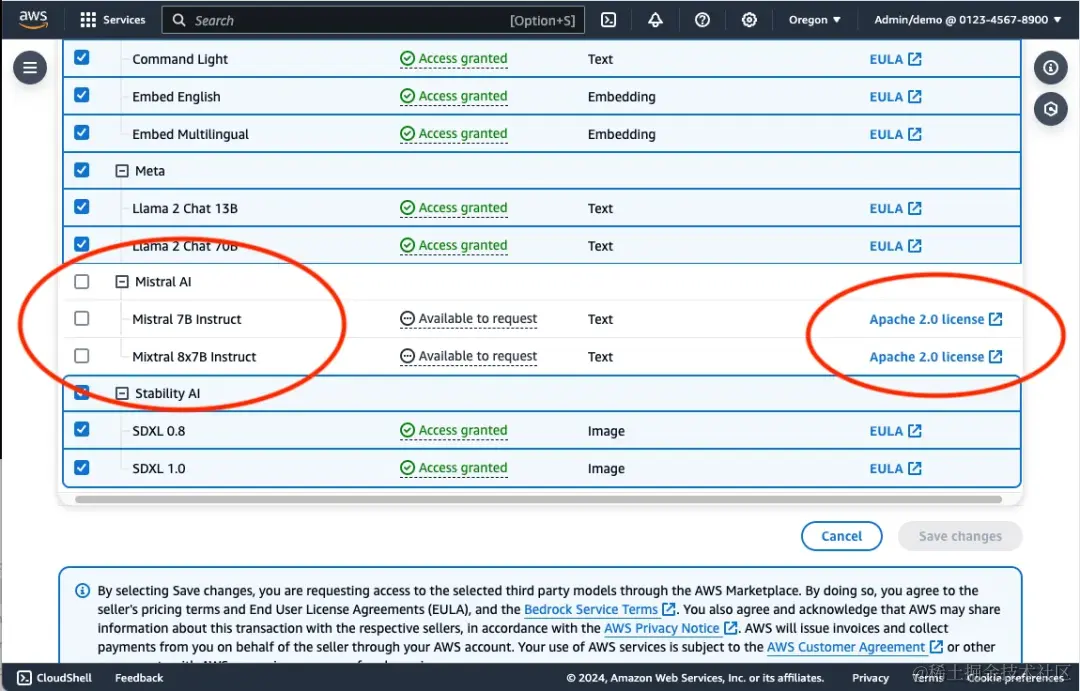Open external link icon beside Llama 2 Chat 13B EULA
The height and width of the screenshot is (691, 1080).
pos(915,208)
